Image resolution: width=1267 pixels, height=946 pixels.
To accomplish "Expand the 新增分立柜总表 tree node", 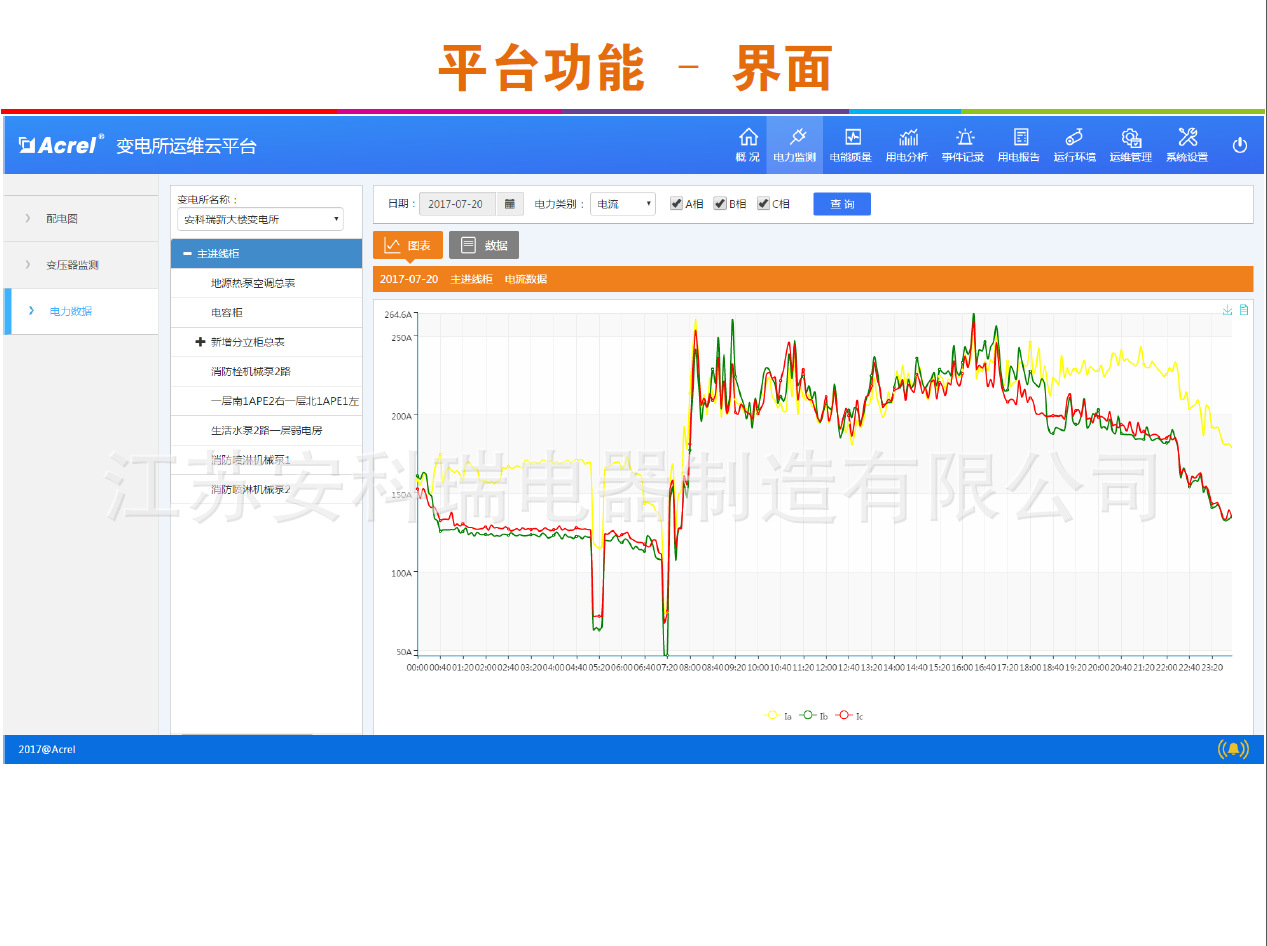I will [x=200, y=342].
